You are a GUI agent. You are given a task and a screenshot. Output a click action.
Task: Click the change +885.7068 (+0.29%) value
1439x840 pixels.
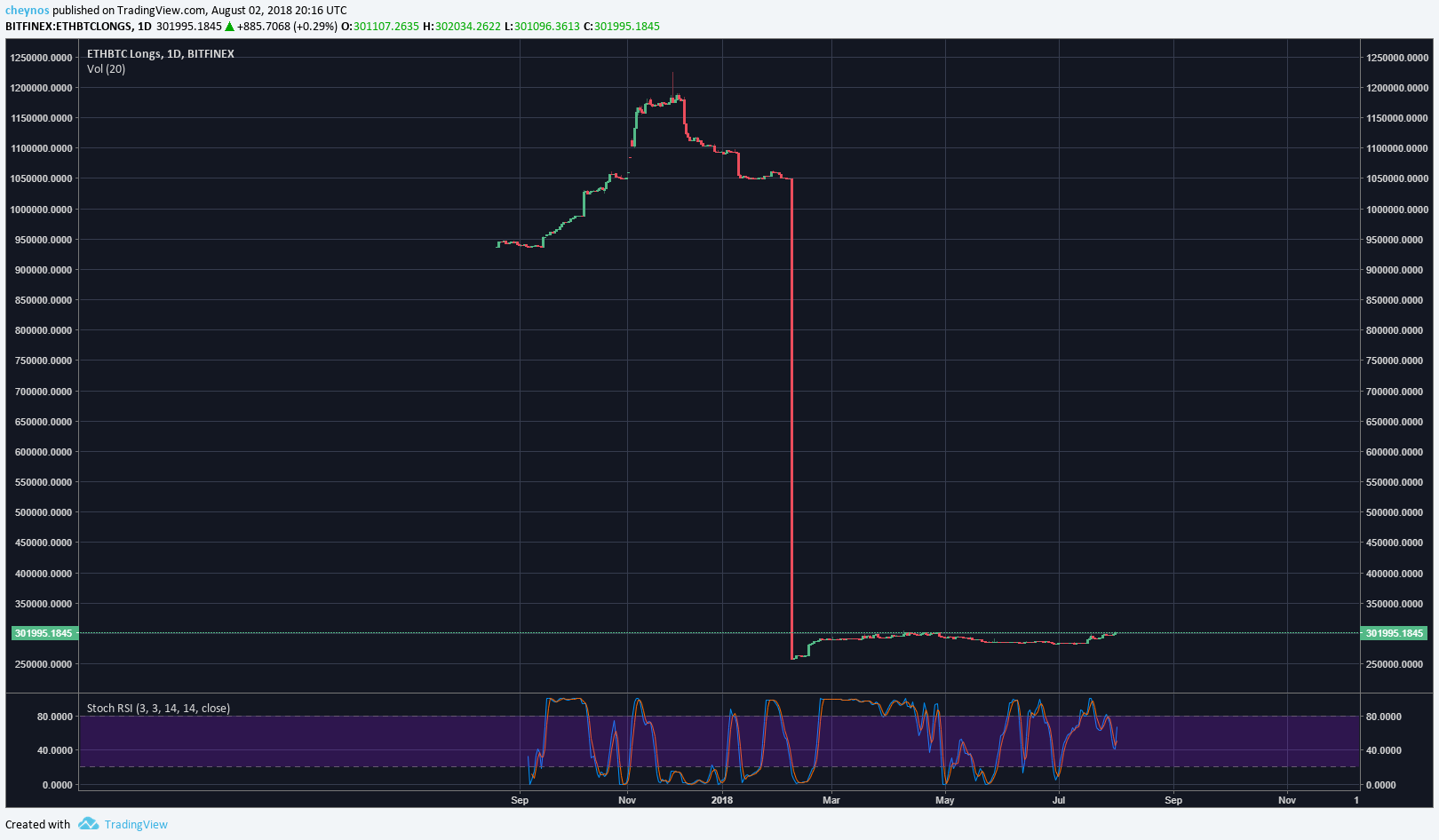287,26
